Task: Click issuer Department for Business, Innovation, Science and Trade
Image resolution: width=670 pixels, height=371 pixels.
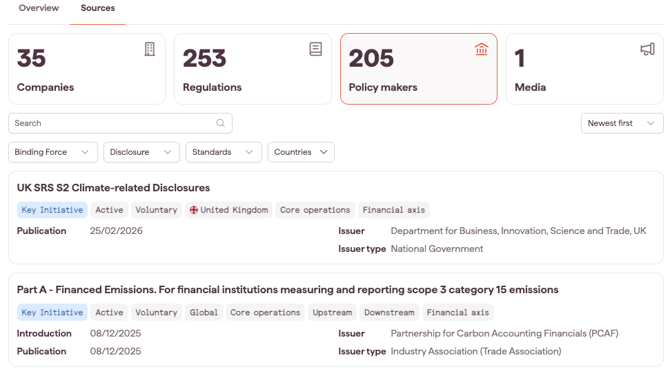Action: point(518,231)
